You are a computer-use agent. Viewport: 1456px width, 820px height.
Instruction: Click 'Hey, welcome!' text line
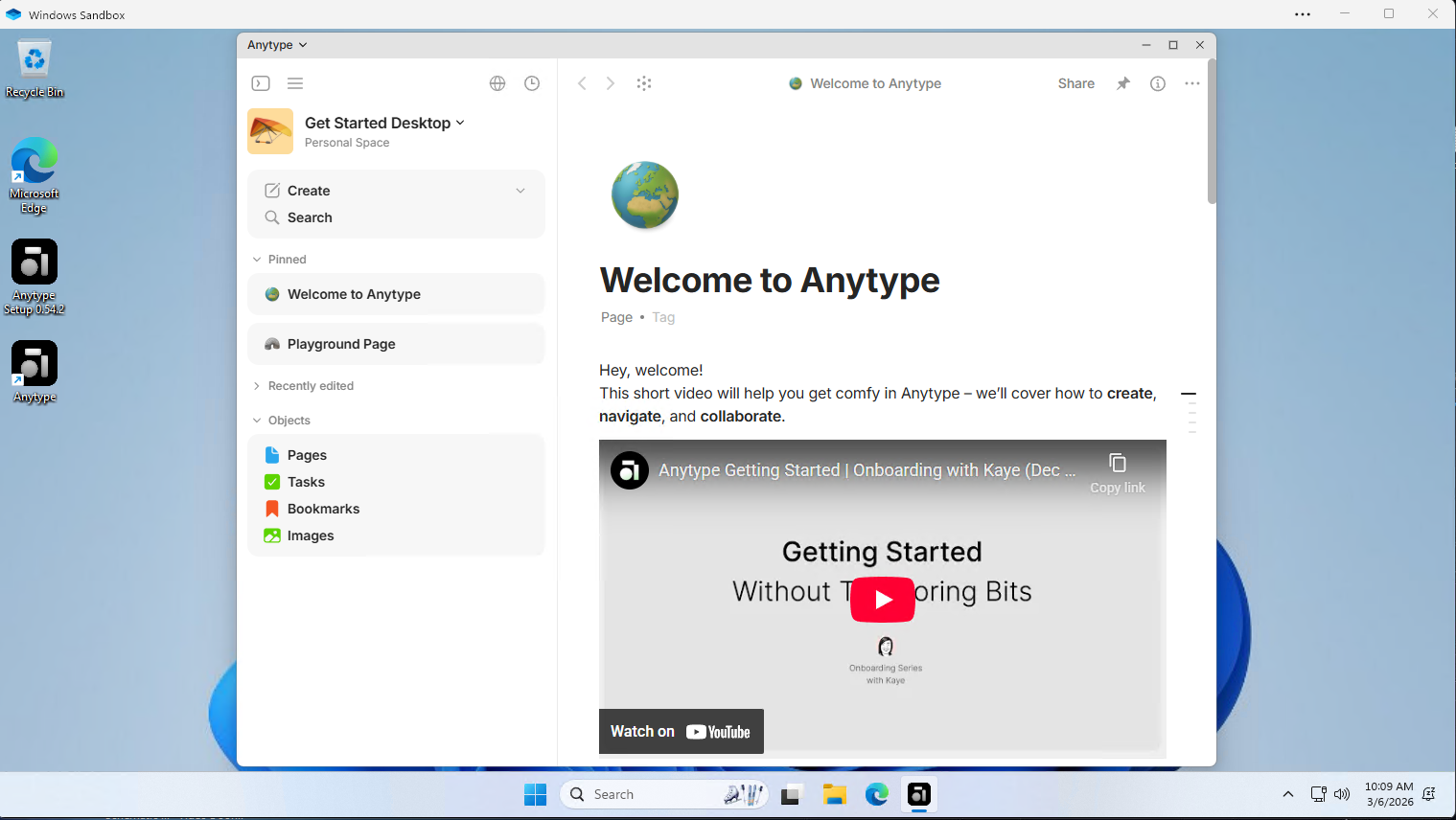pyautogui.click(x=651, y=370)
